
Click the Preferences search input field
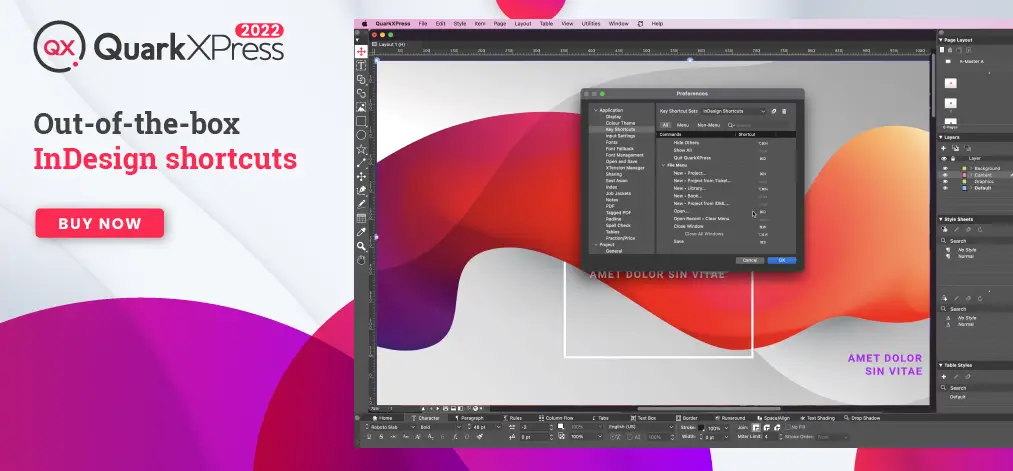[758, 125]
